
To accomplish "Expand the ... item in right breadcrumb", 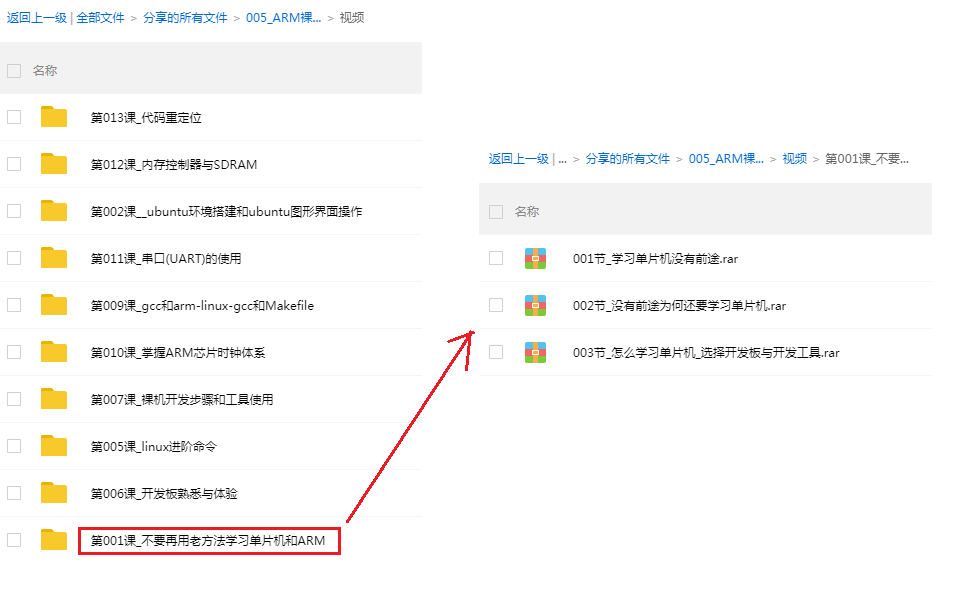I will 563,159.
